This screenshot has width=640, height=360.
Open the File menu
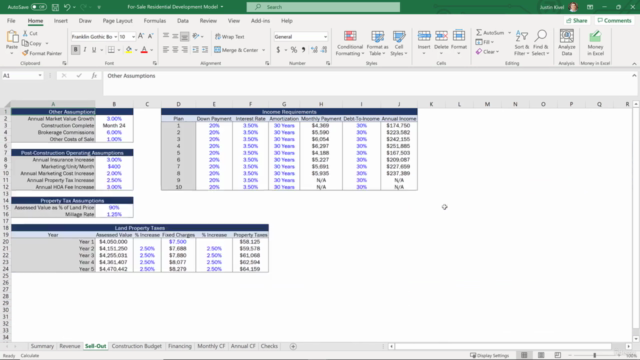click(11, 21)
